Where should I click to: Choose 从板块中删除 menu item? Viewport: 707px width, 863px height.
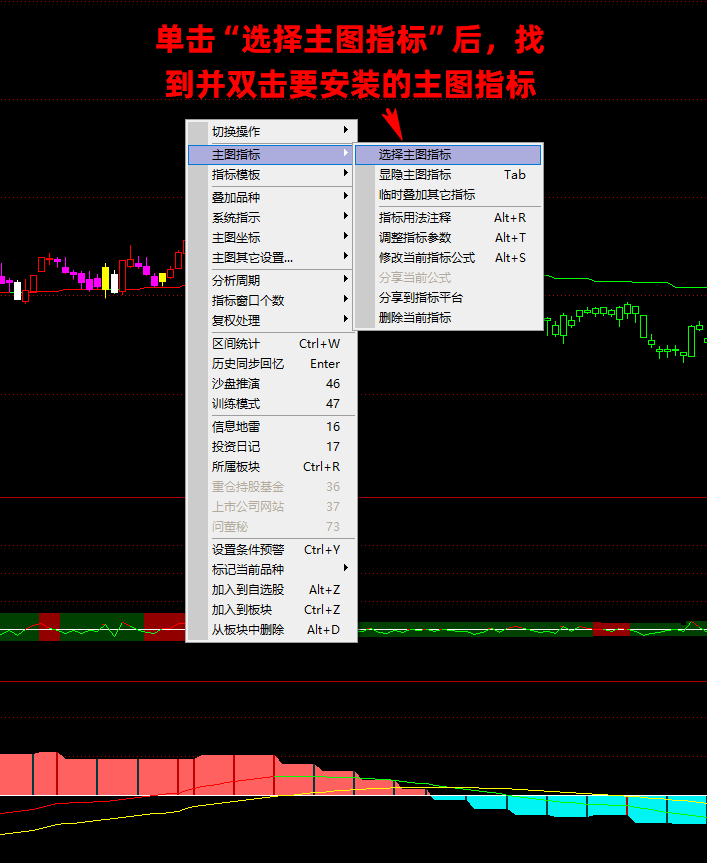pyautogui.click(x=272, y=630)
